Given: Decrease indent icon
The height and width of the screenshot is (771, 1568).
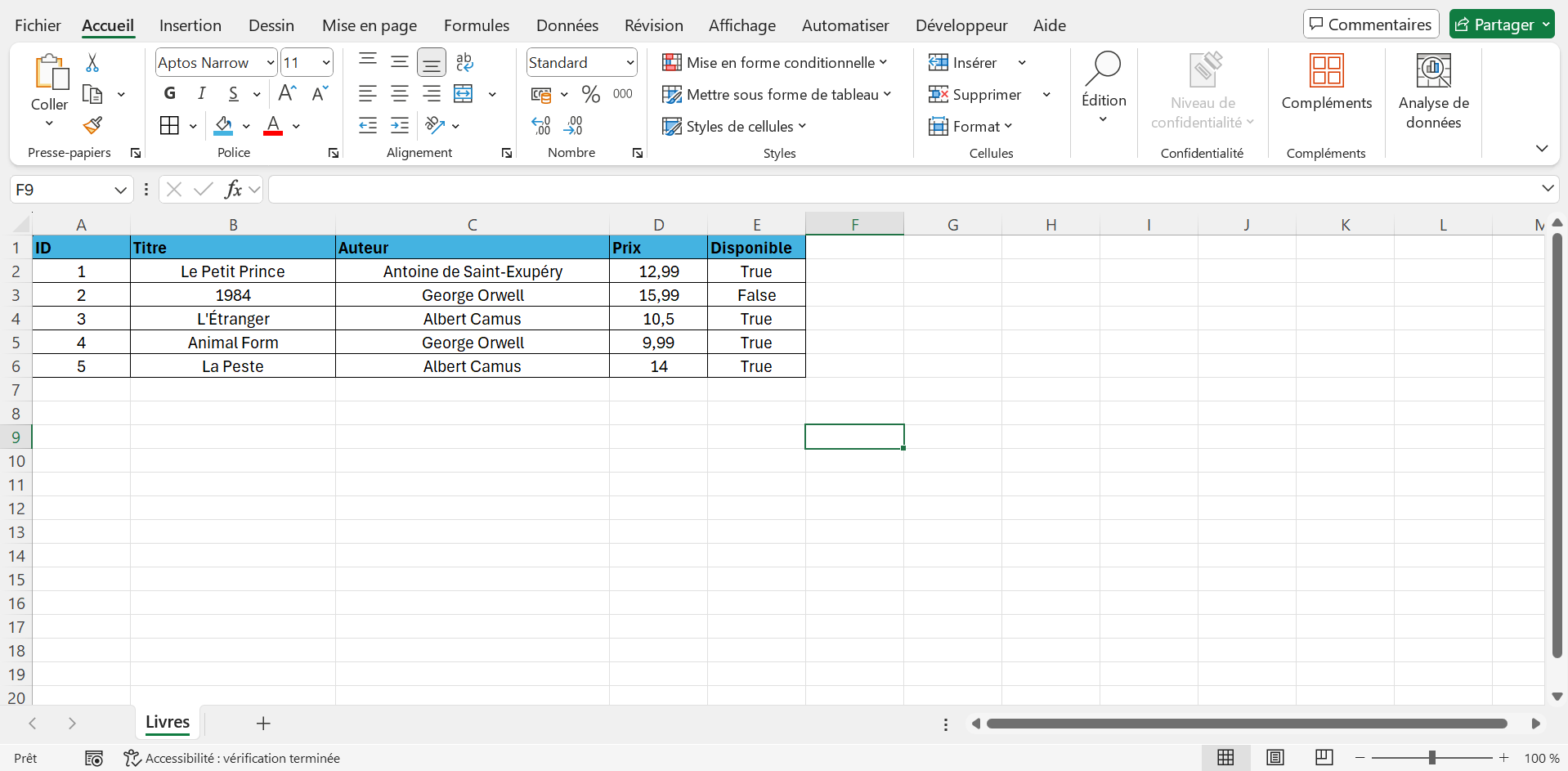Looking at the screenshot, I should coord(368,126).
